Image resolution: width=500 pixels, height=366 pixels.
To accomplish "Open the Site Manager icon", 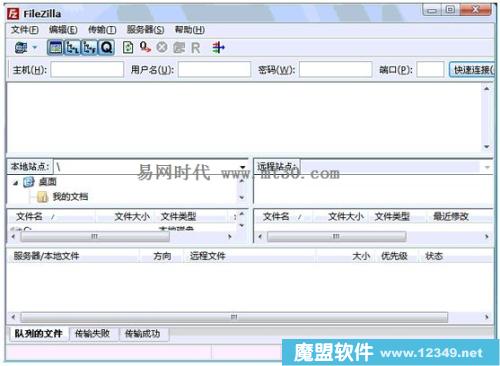I will (x=21, y=48).
